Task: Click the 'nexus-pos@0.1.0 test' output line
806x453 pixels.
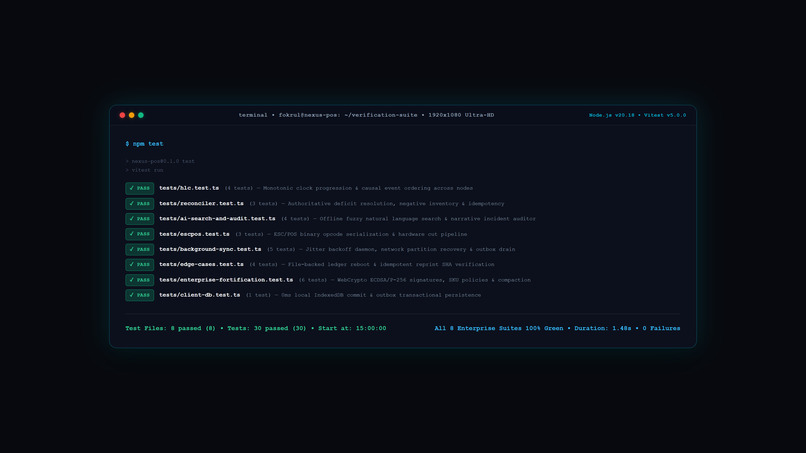Action: click(160, 161)
